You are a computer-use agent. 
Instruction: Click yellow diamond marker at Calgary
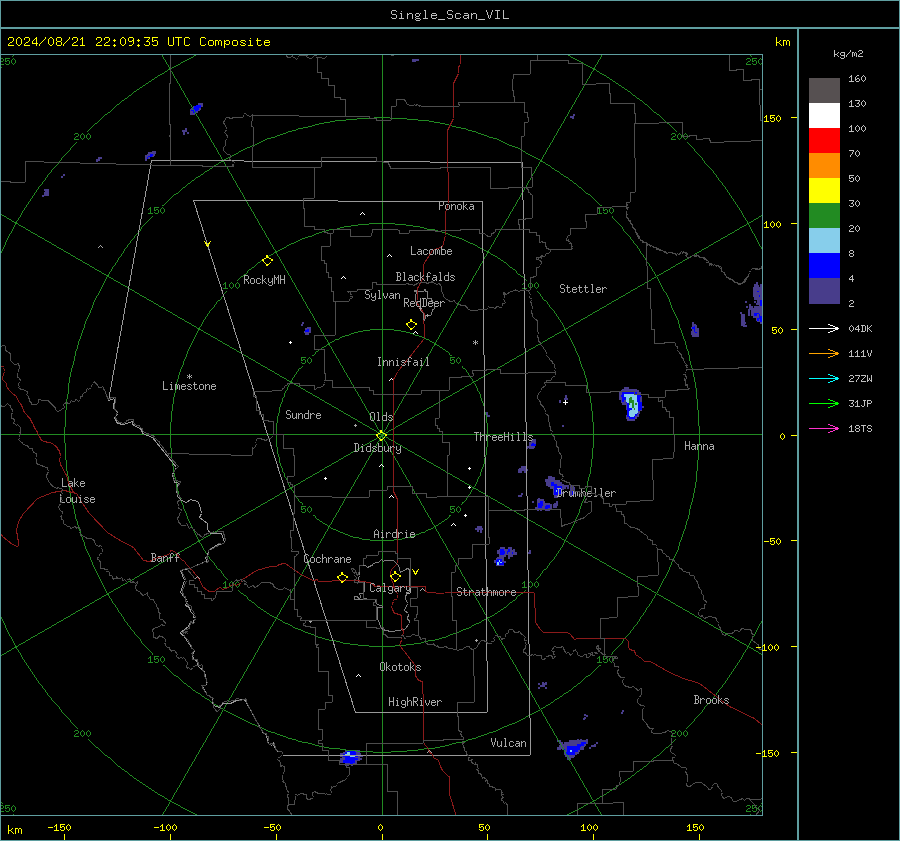395,576
